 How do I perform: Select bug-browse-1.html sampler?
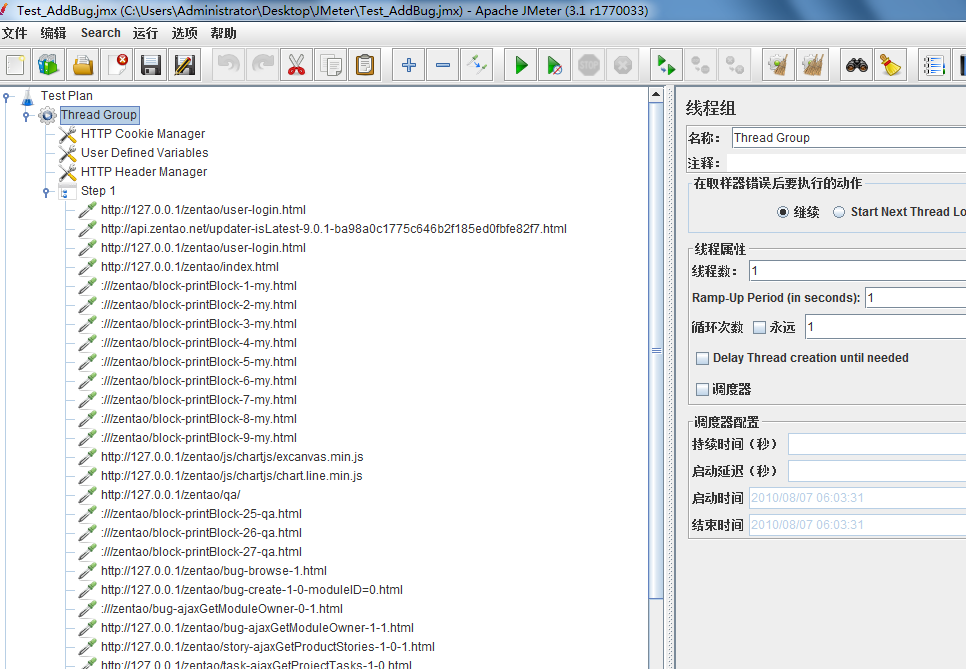tap(214, 570)
